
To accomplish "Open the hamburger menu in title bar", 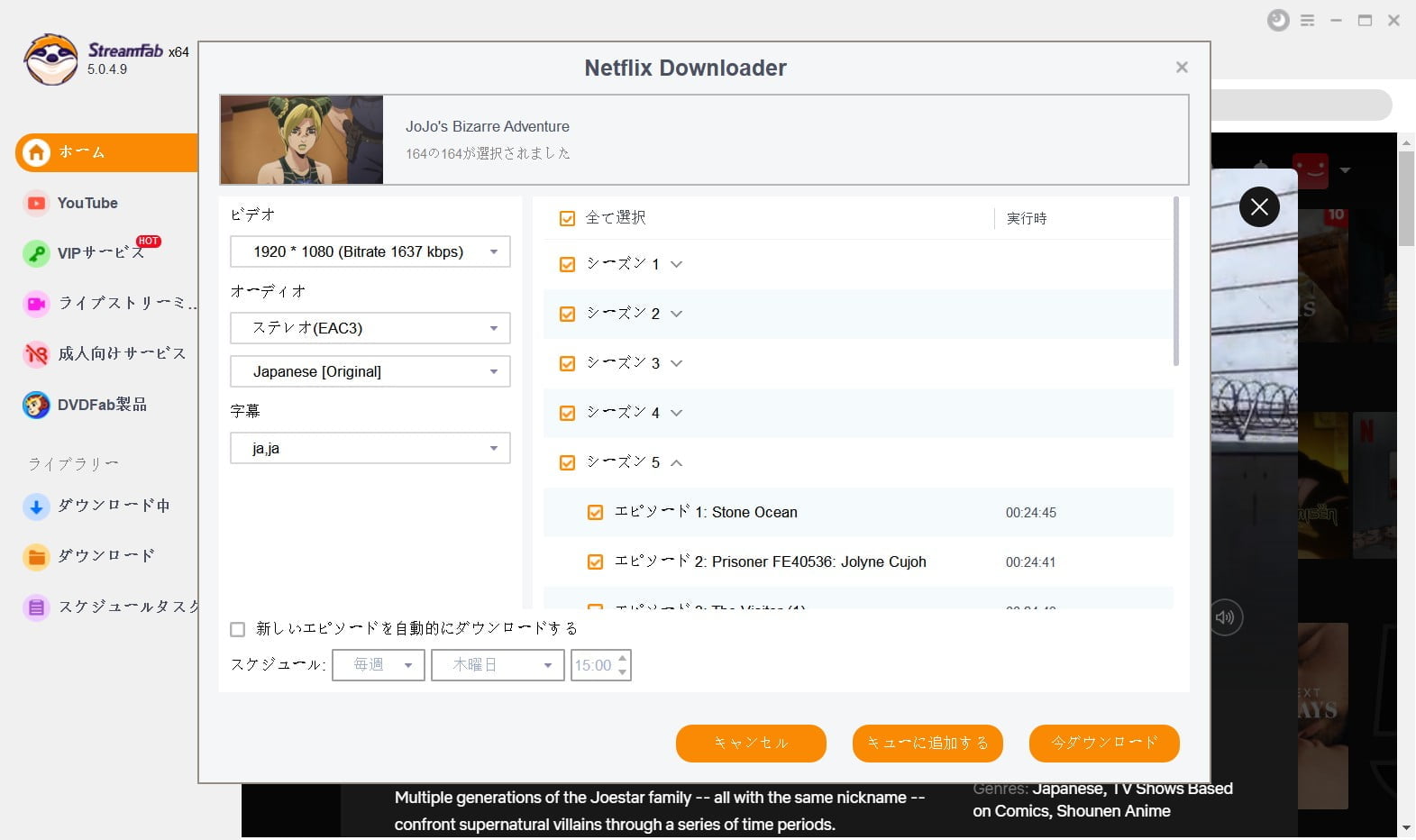I will click(x=1307, y=20).
